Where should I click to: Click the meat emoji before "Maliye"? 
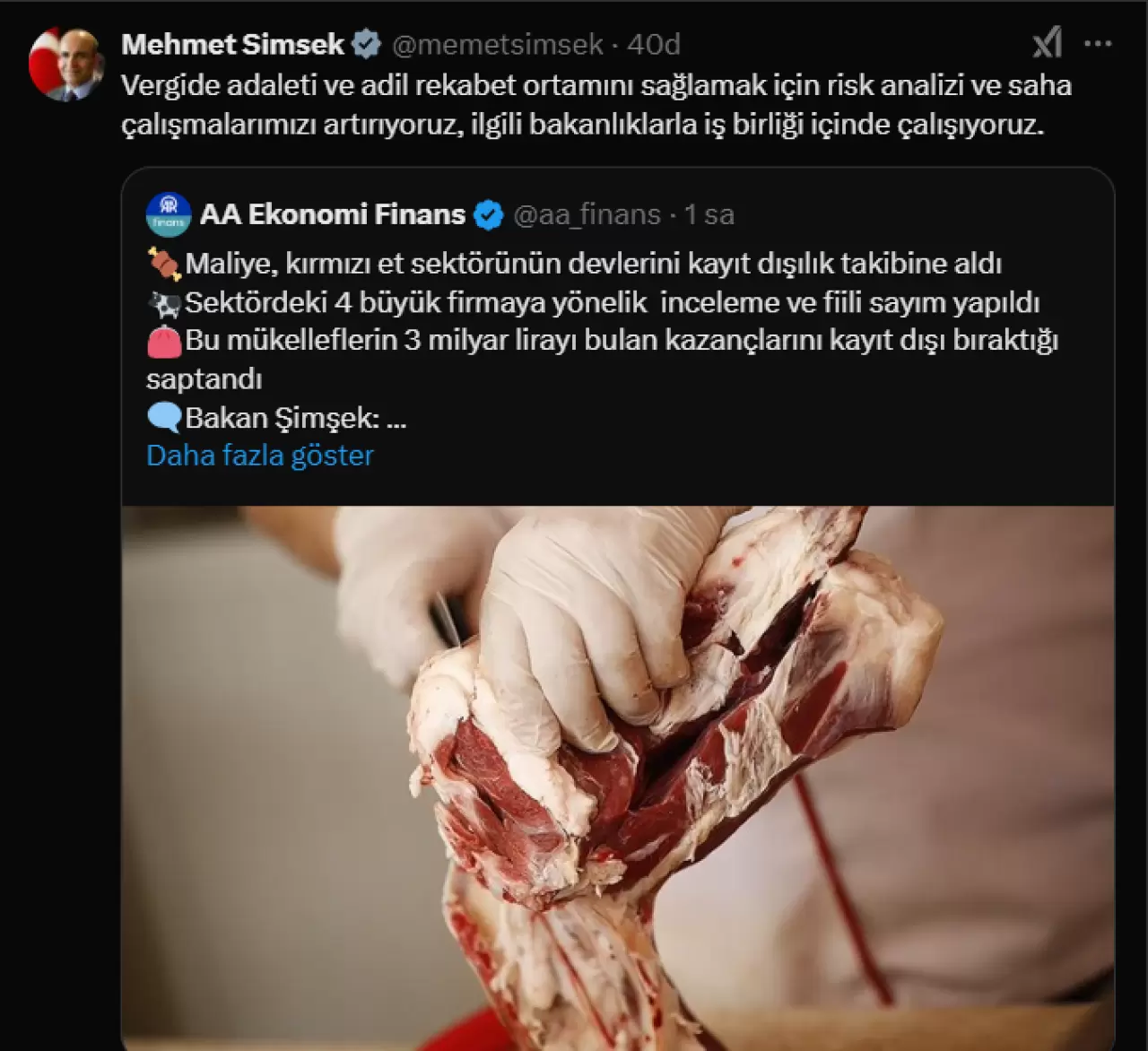click(164, 264)
